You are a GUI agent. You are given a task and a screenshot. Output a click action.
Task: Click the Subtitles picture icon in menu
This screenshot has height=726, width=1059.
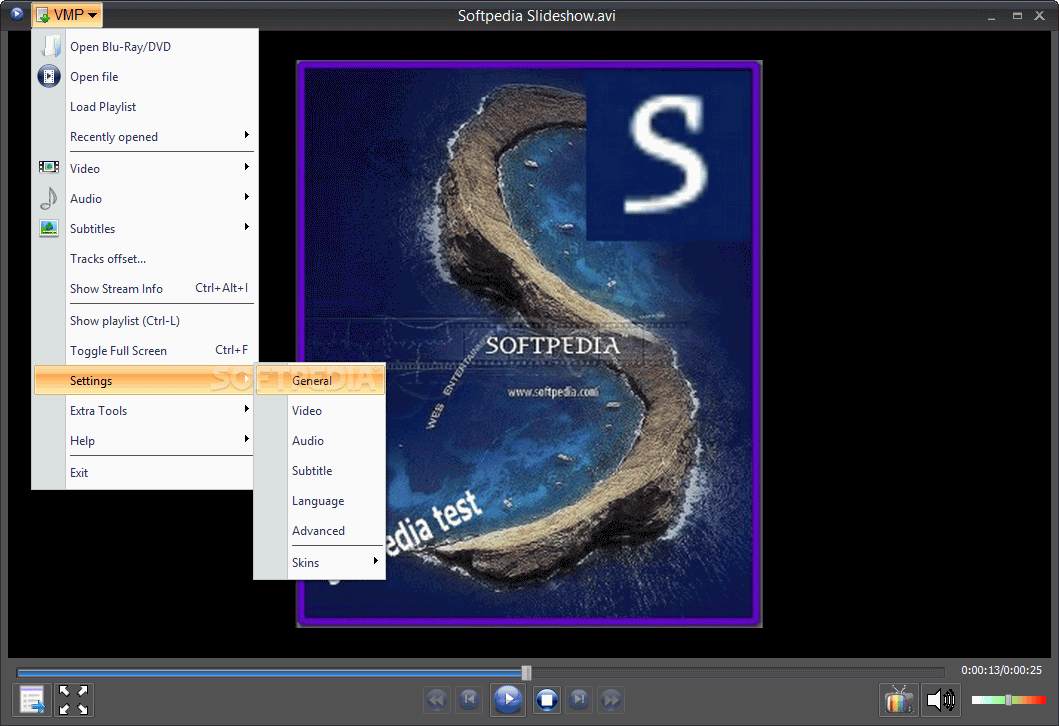pos(49,228)
